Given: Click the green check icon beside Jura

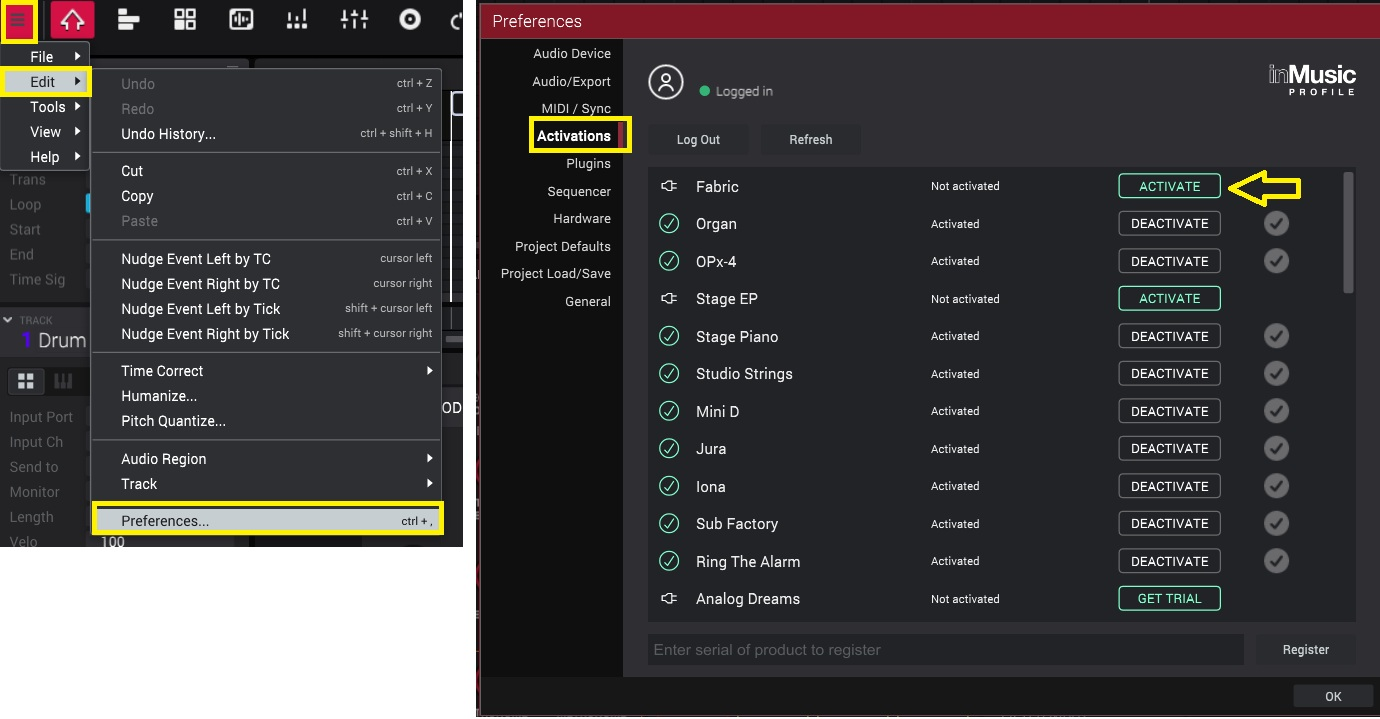Looking at the screenshot, I should [669, 449].
